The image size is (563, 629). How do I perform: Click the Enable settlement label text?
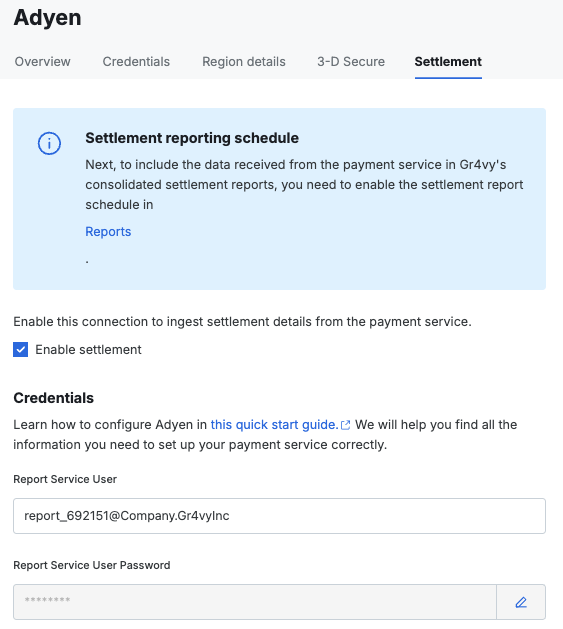(x=88, y=349)
